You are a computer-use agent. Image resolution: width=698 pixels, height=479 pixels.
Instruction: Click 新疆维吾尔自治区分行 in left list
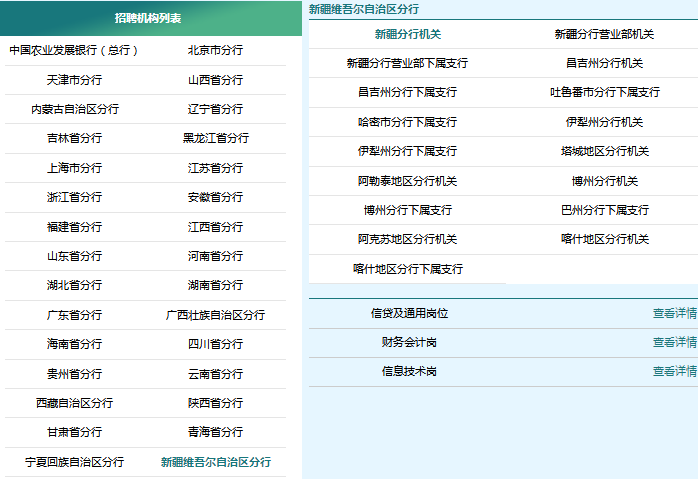[215, 462]
